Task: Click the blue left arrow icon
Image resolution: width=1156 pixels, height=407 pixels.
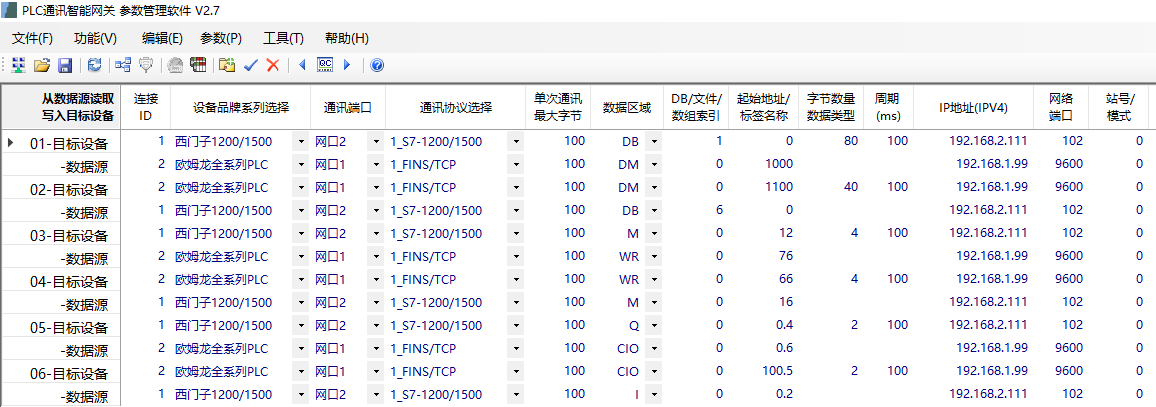Action: click(x=302, y=65)
